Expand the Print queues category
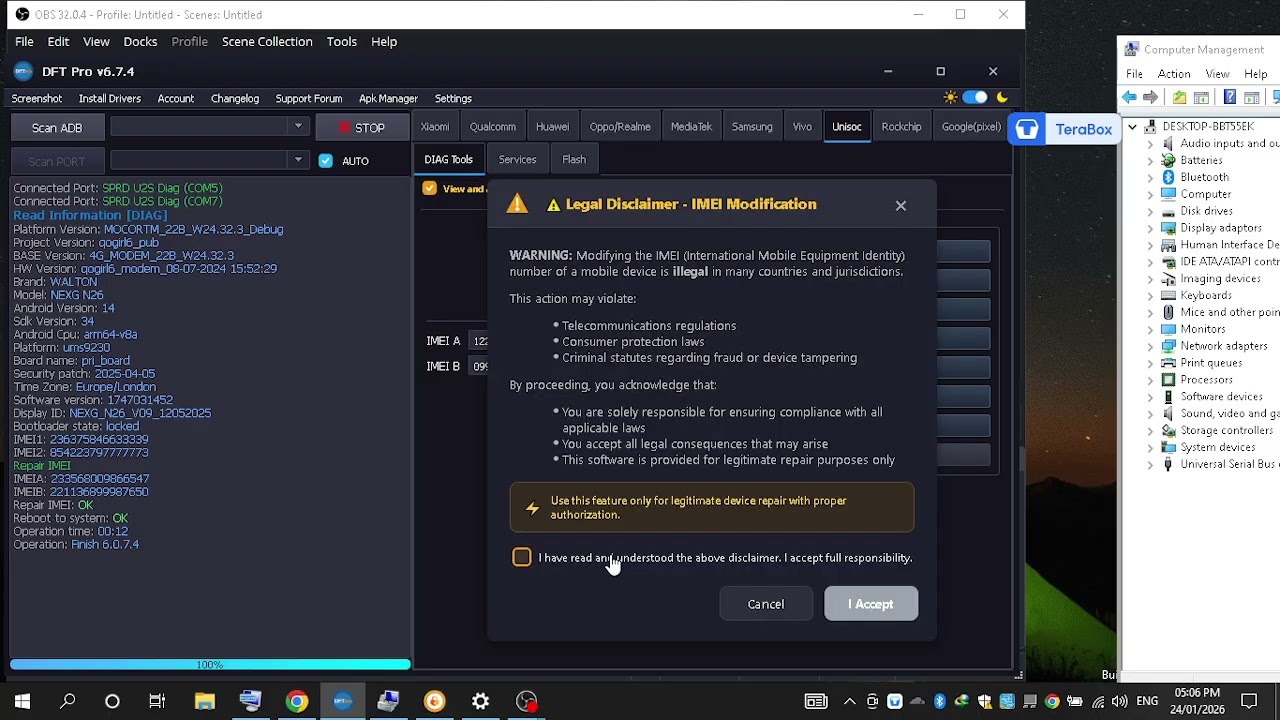 [1150, 364]
